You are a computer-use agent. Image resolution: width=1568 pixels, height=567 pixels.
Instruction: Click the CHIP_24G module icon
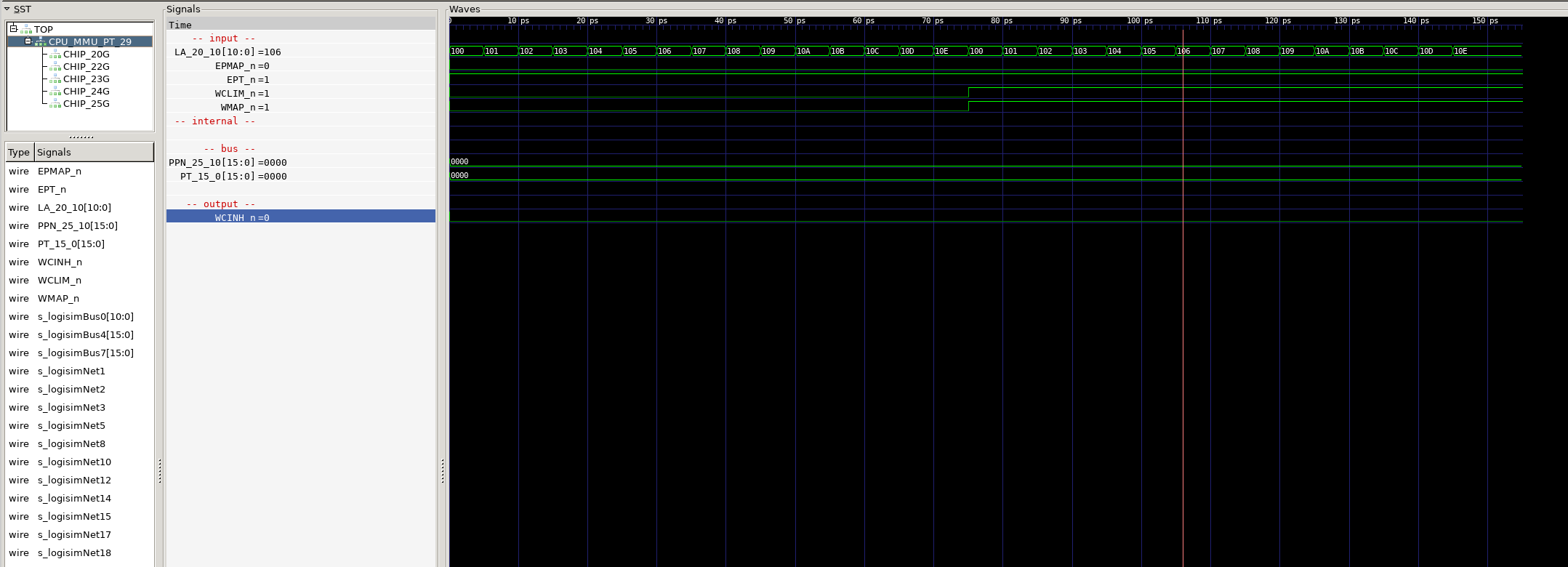coord(55,92)
